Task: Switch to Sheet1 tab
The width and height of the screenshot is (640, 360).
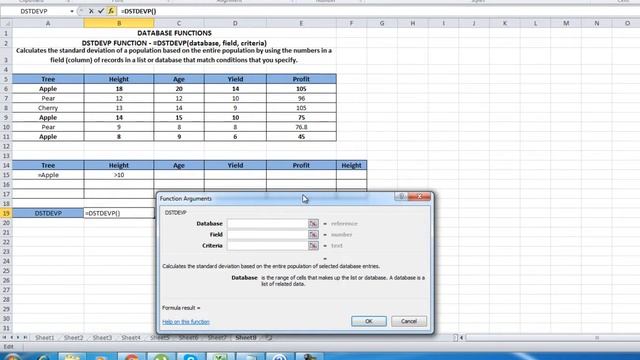Action: tap(44, 338)
